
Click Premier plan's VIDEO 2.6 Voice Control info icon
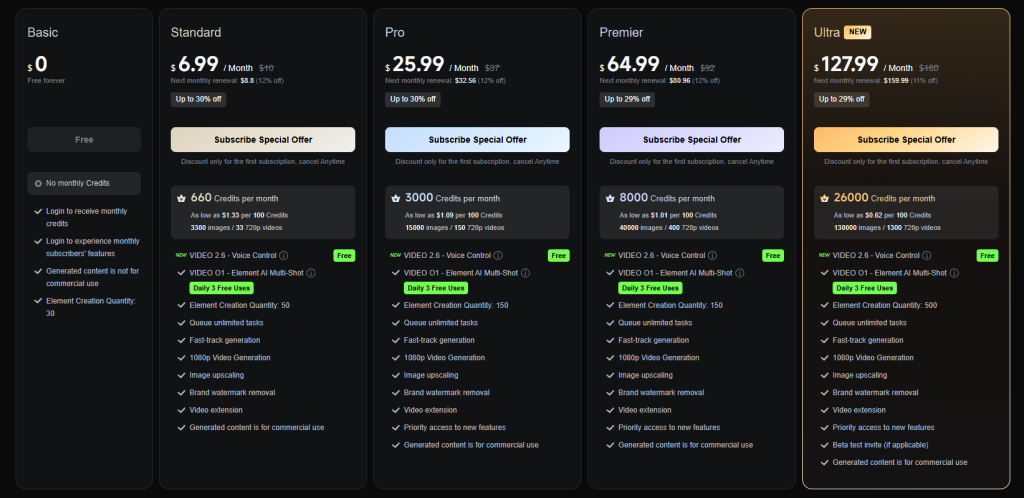coord(712,255)
